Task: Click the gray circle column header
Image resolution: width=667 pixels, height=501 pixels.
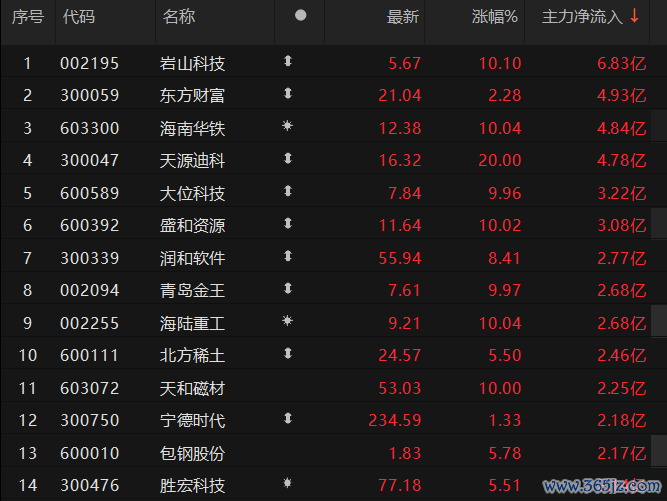Action: (x=301, y=16)
